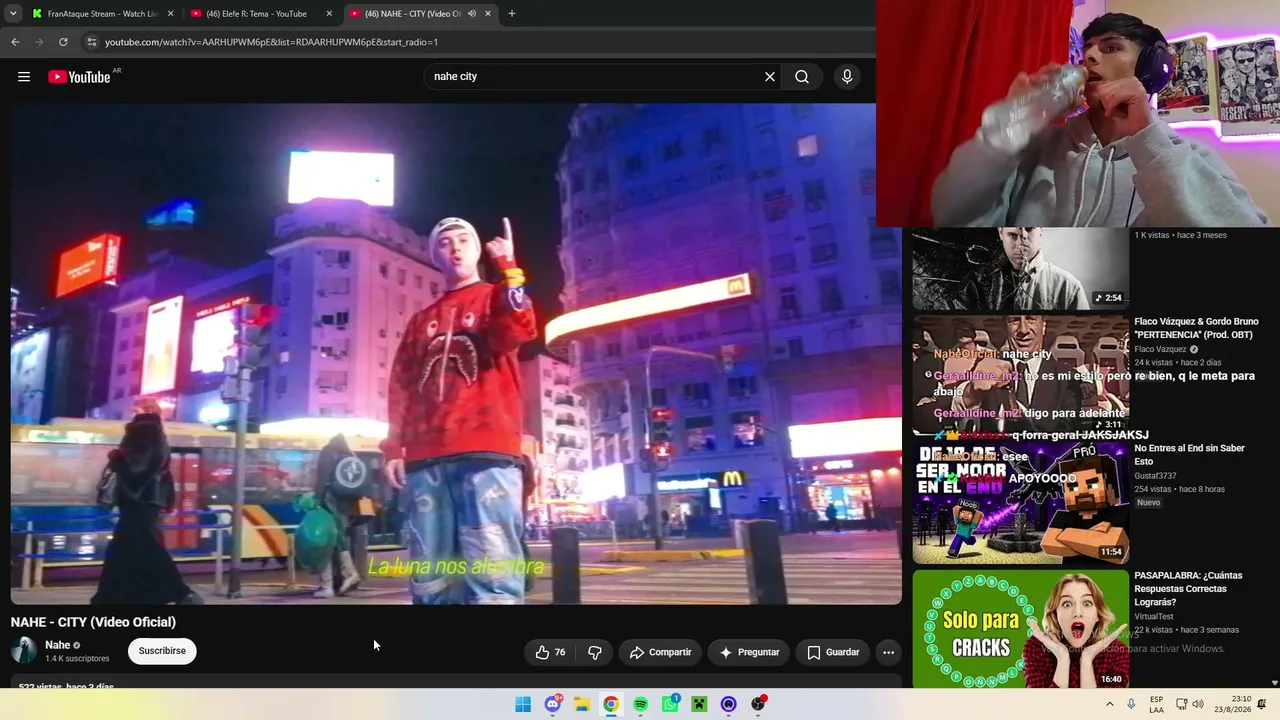Open the PASAPALABRA video title
1280x720 pixels.
(x=1188, y=589)
